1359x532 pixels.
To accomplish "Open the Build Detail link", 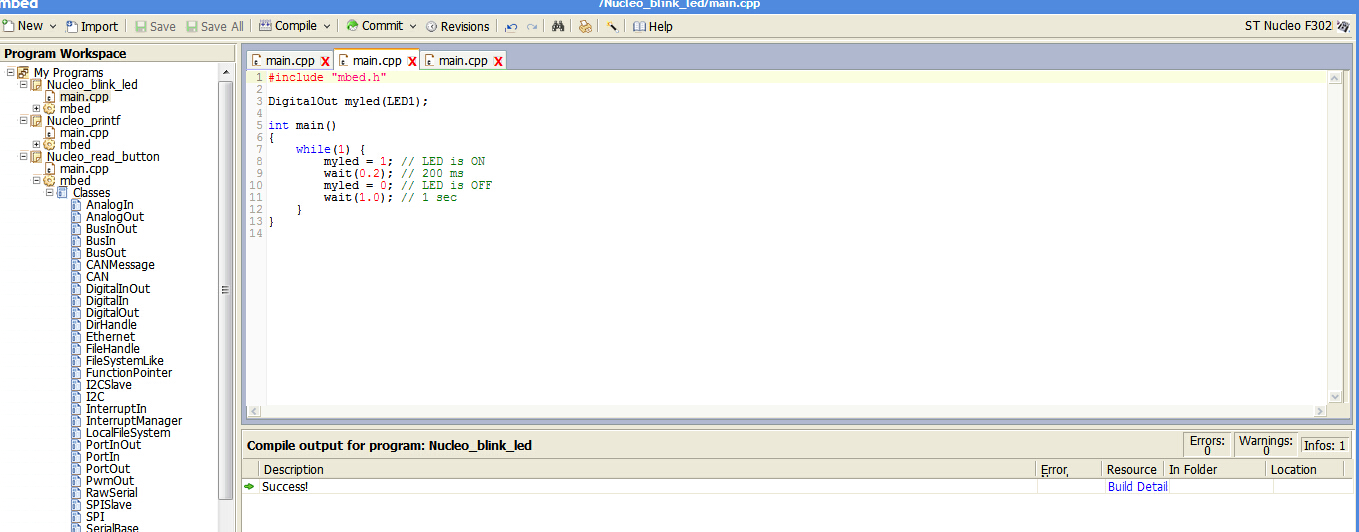I will point(1137,487).
